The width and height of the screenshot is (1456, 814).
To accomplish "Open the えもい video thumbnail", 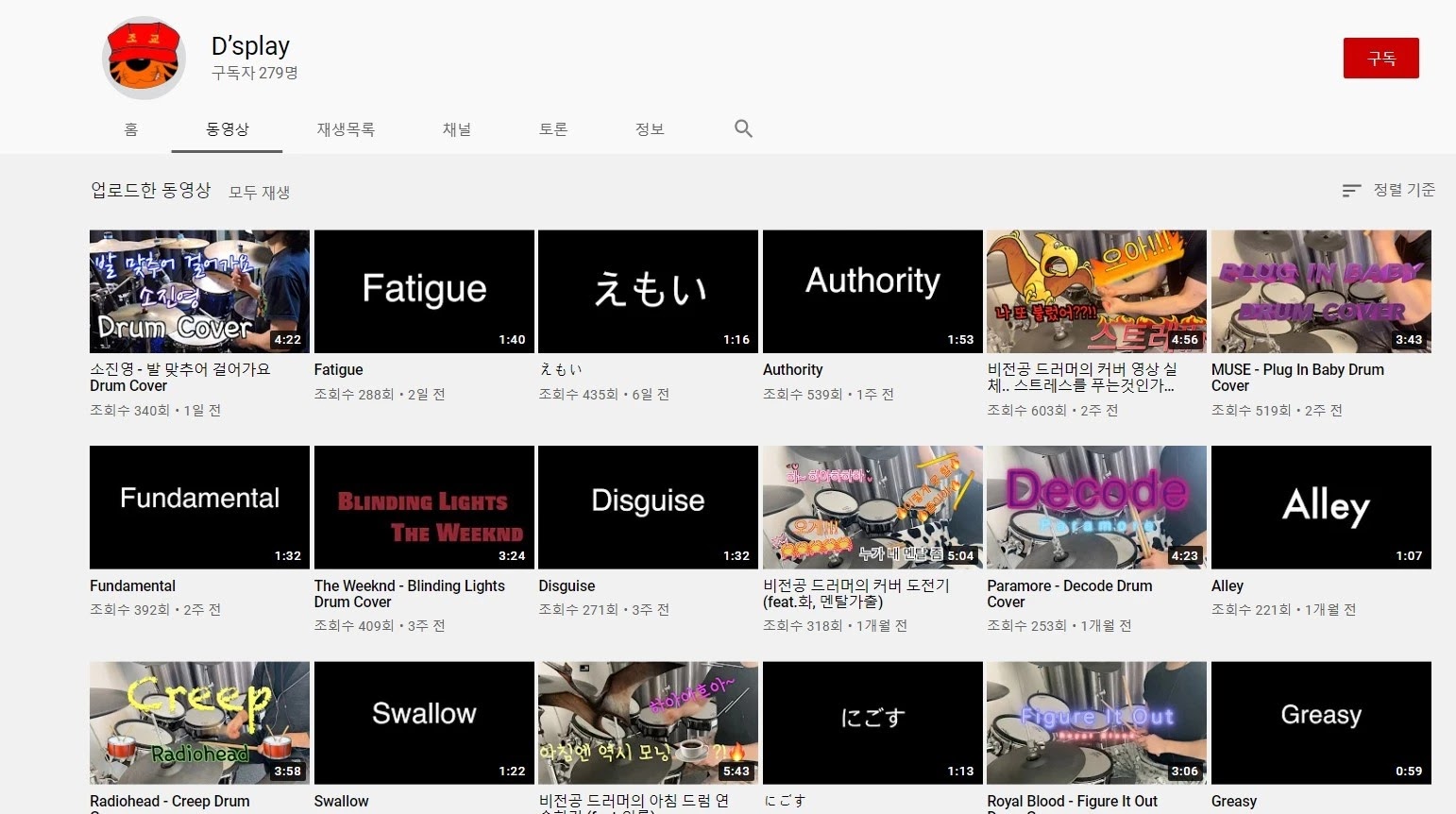I will tap(648, 292).
